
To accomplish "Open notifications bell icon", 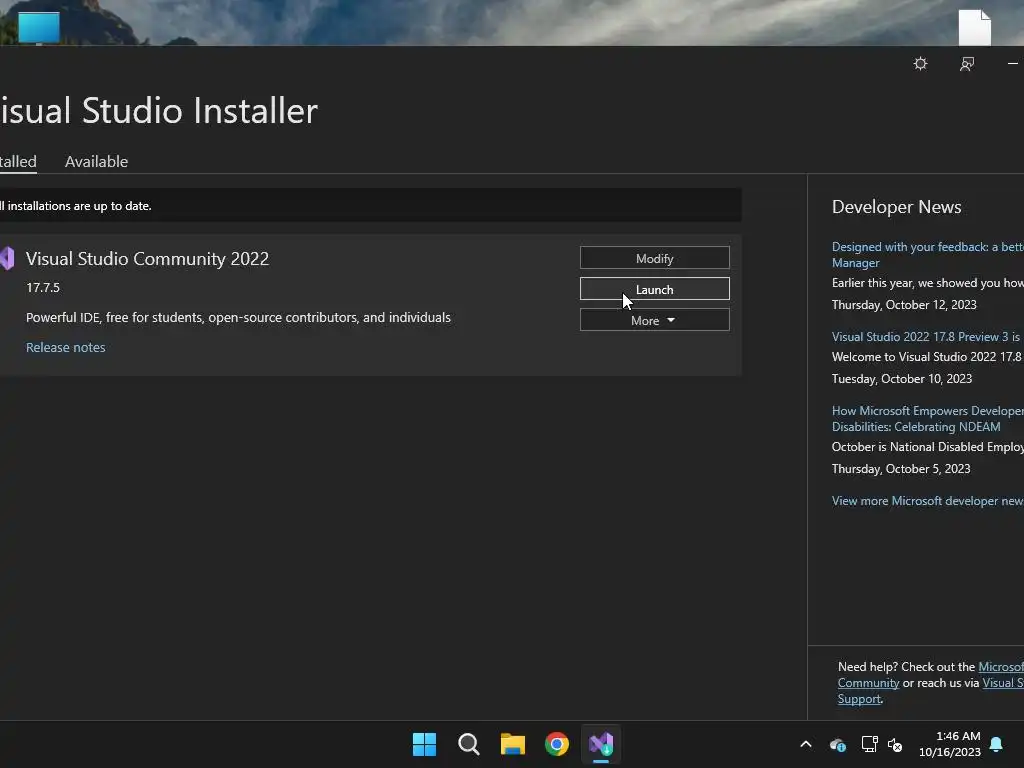I will tap(997, 744).
